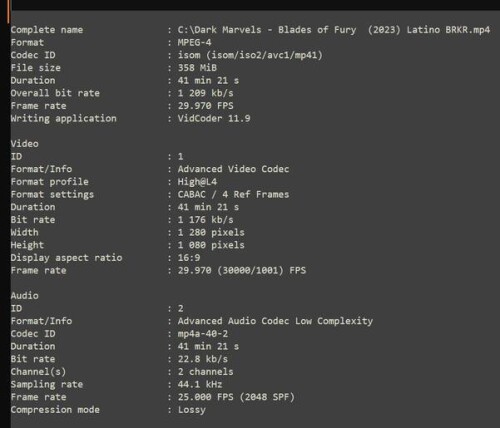Select the CABAC / 4 Ref Frames text
Viewport: 500px width, 428px height.
click(233, 194)
